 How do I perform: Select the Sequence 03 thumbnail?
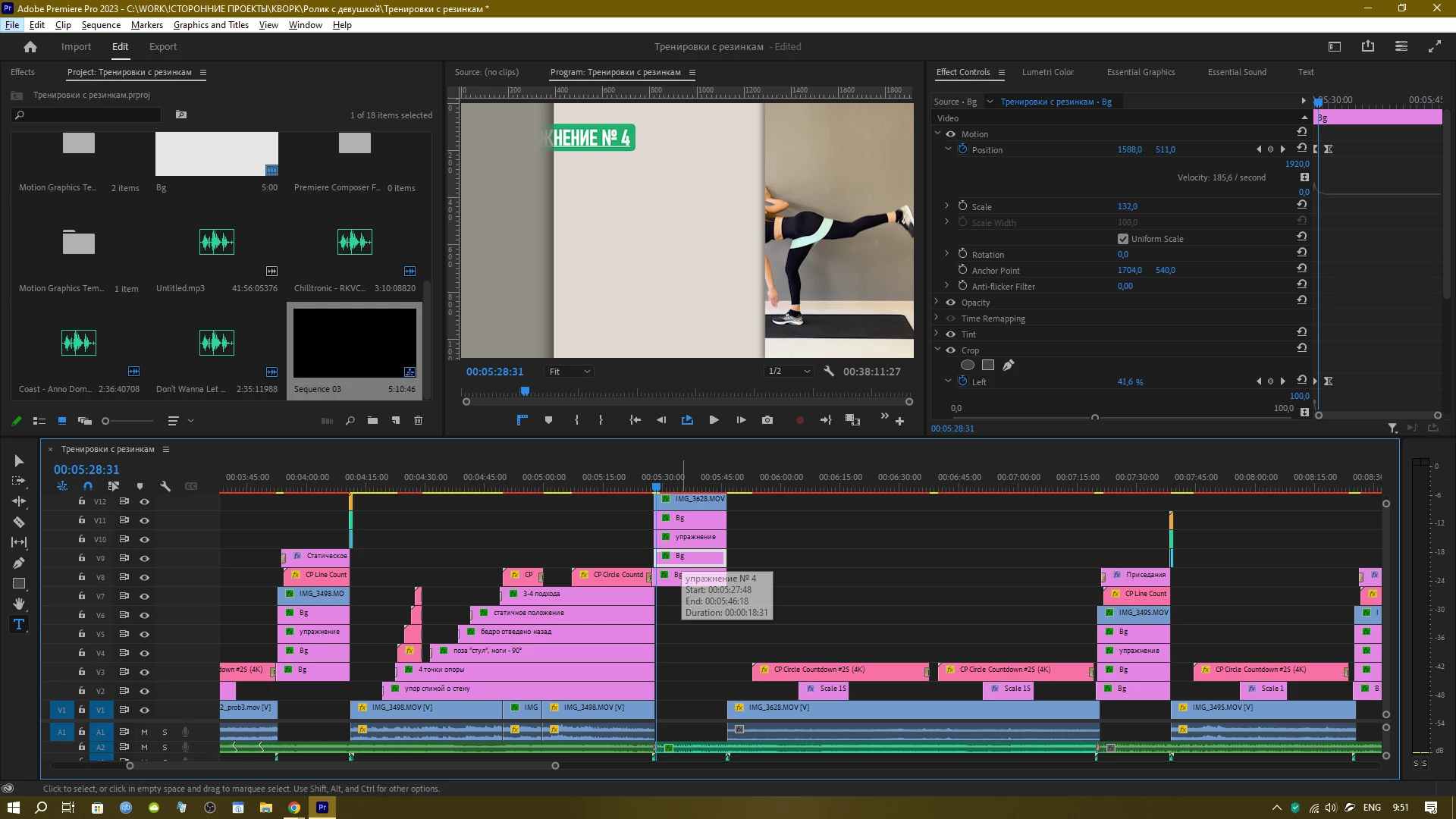point(354,343)
